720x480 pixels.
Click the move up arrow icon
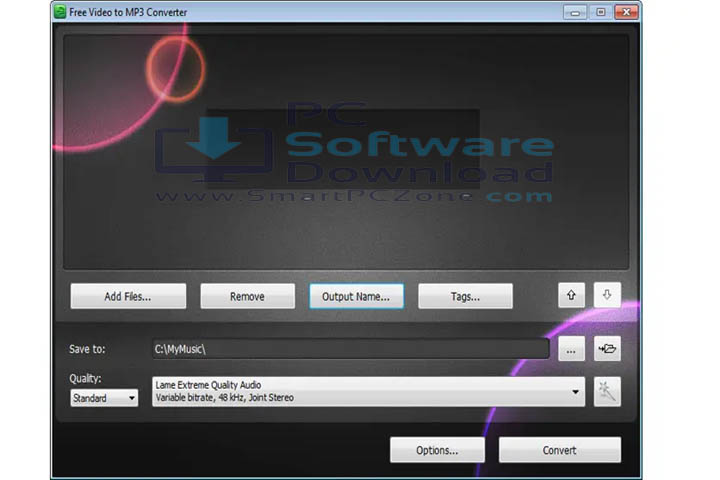click(x=571, y=295)
